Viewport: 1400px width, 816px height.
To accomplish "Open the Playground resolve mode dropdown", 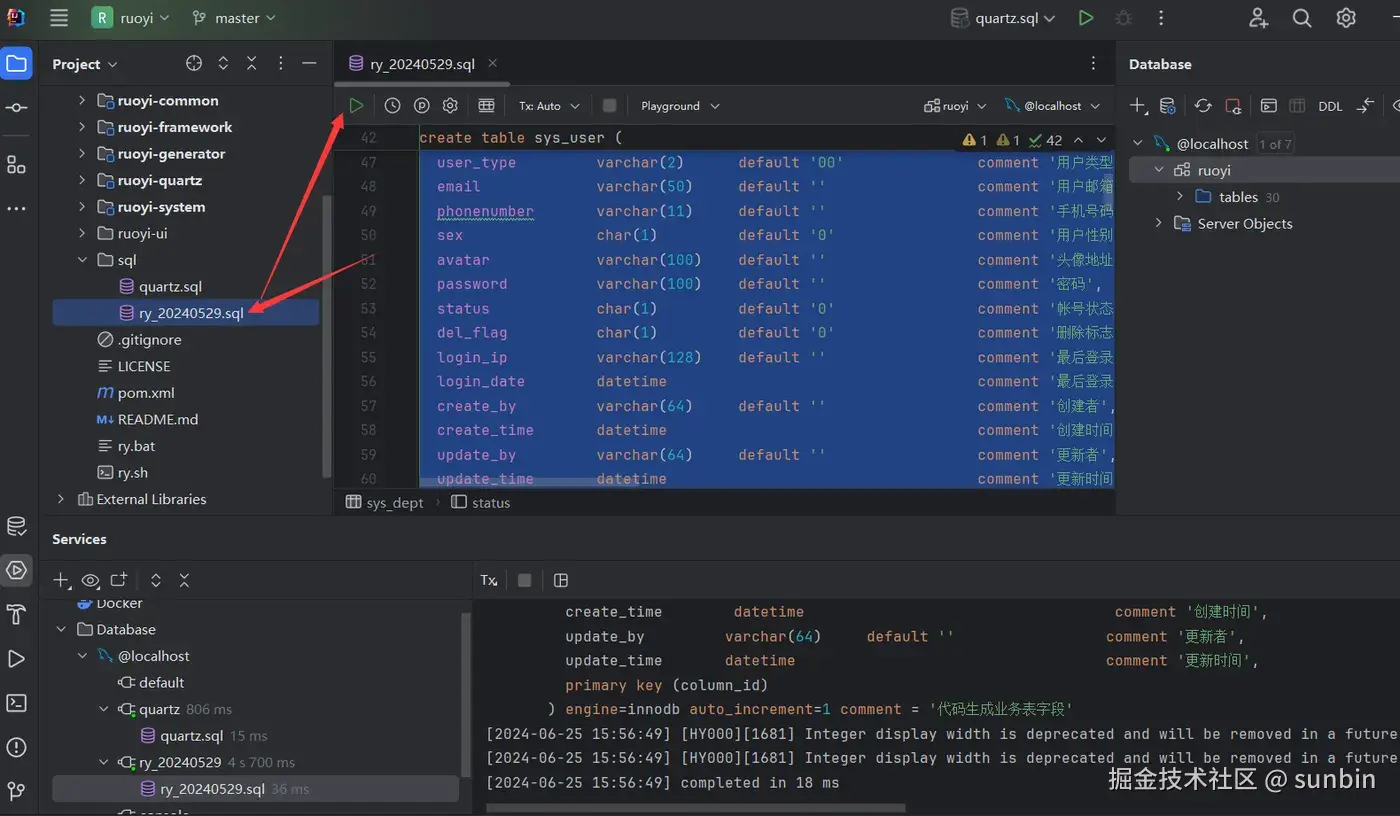I will click(x=680, y=105).
